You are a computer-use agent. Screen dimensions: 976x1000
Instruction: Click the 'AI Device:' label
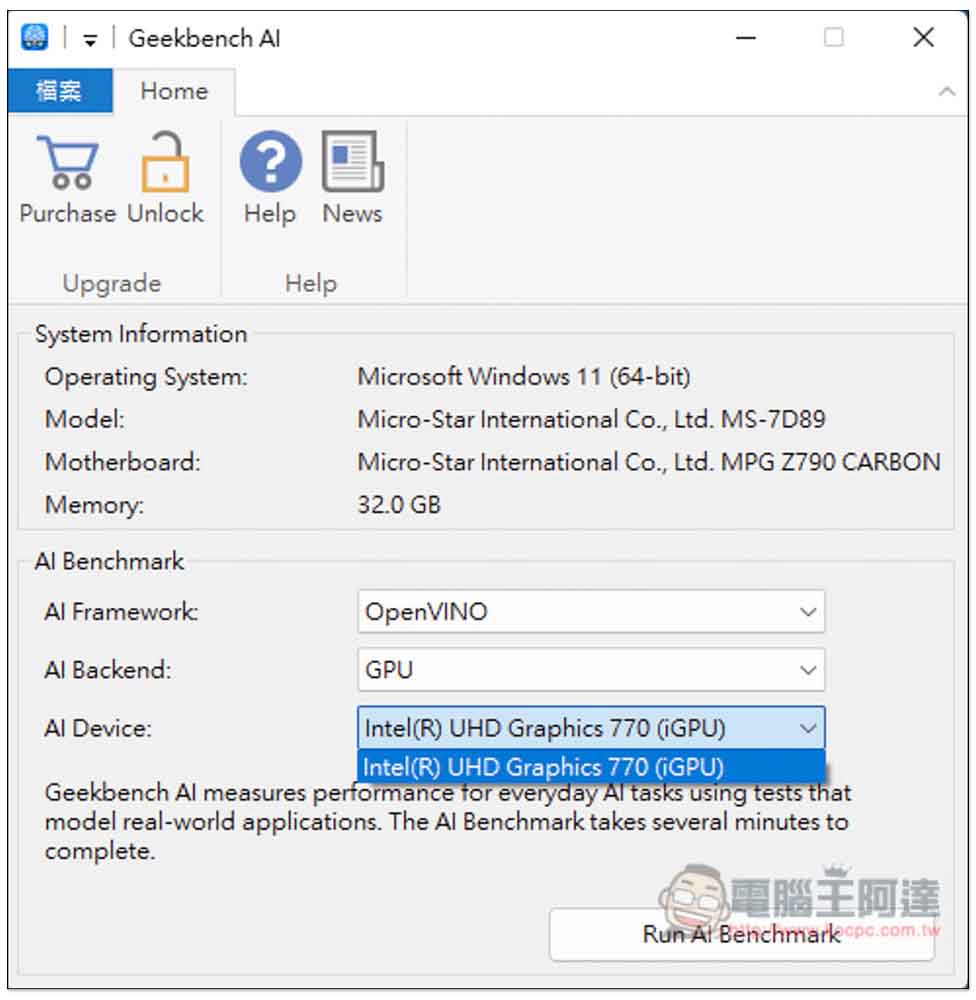point(98,728)
